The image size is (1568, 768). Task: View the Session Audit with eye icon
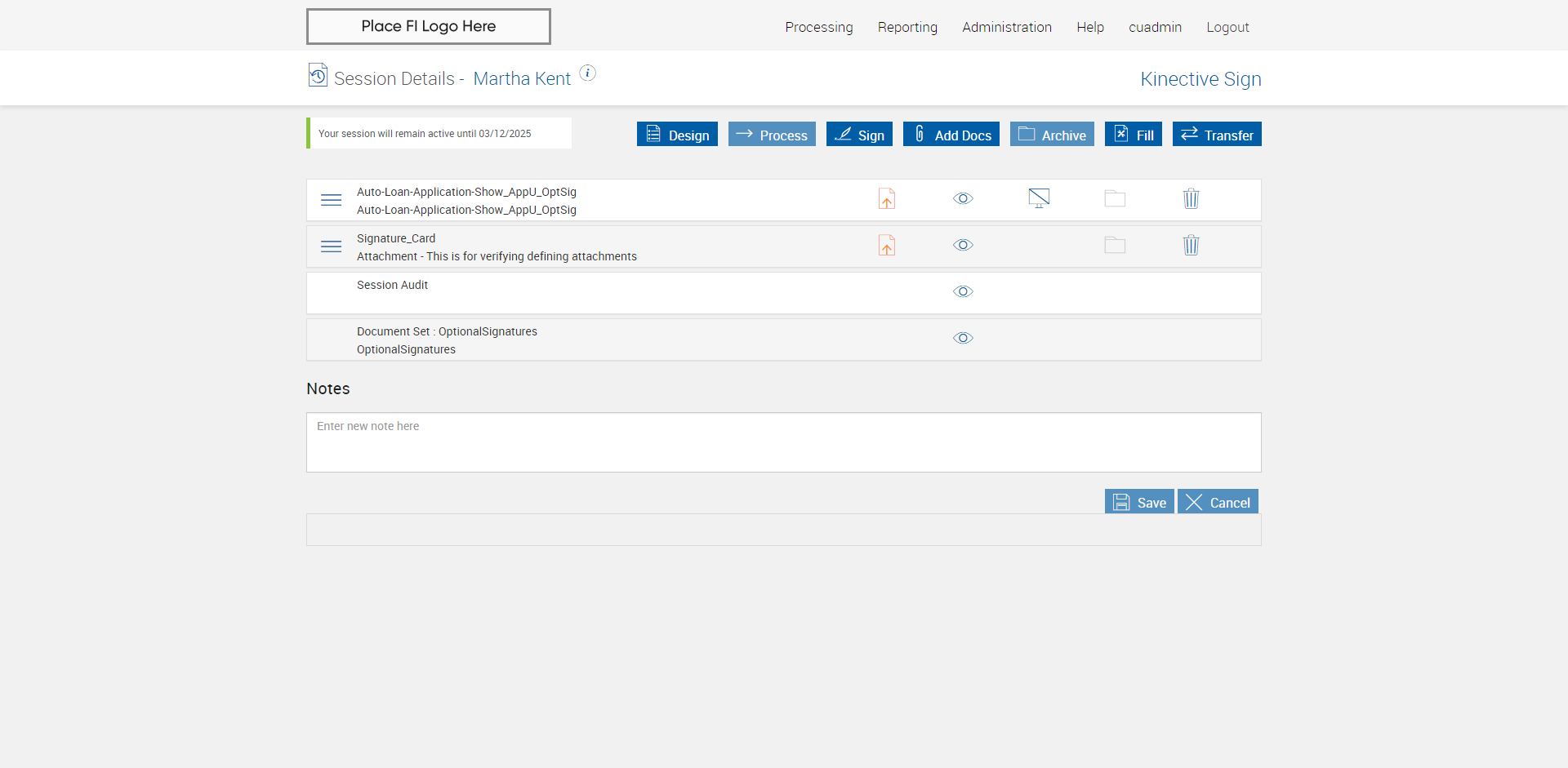click(963, 291)
